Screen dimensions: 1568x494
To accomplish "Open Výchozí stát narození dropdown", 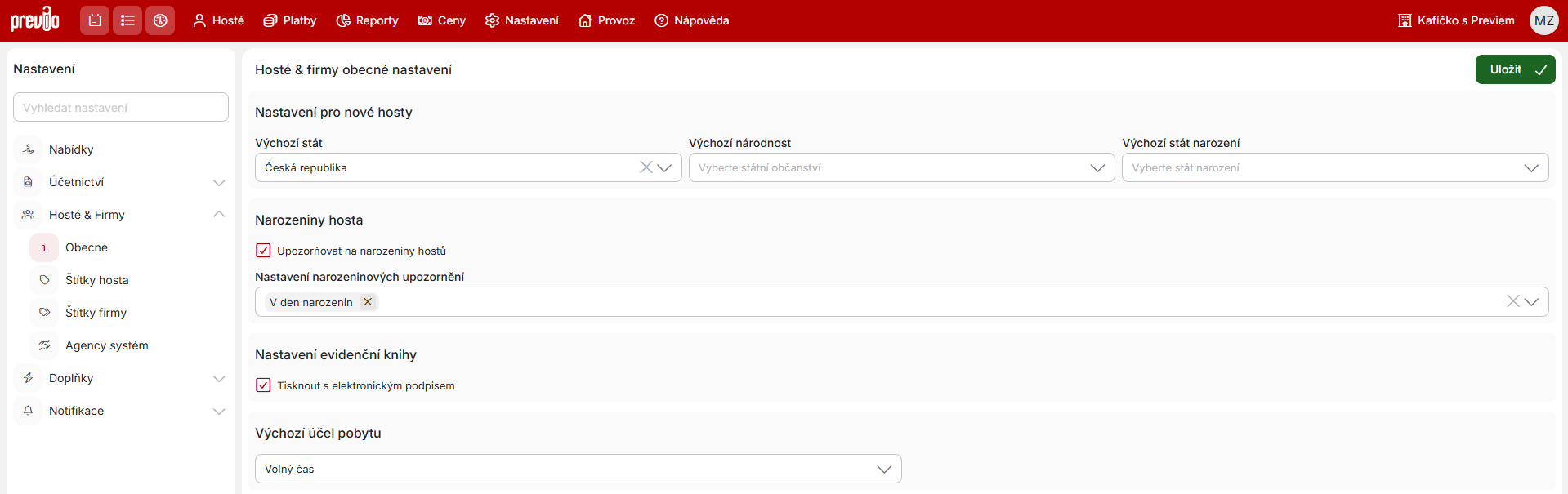I will click(1334, 167).
